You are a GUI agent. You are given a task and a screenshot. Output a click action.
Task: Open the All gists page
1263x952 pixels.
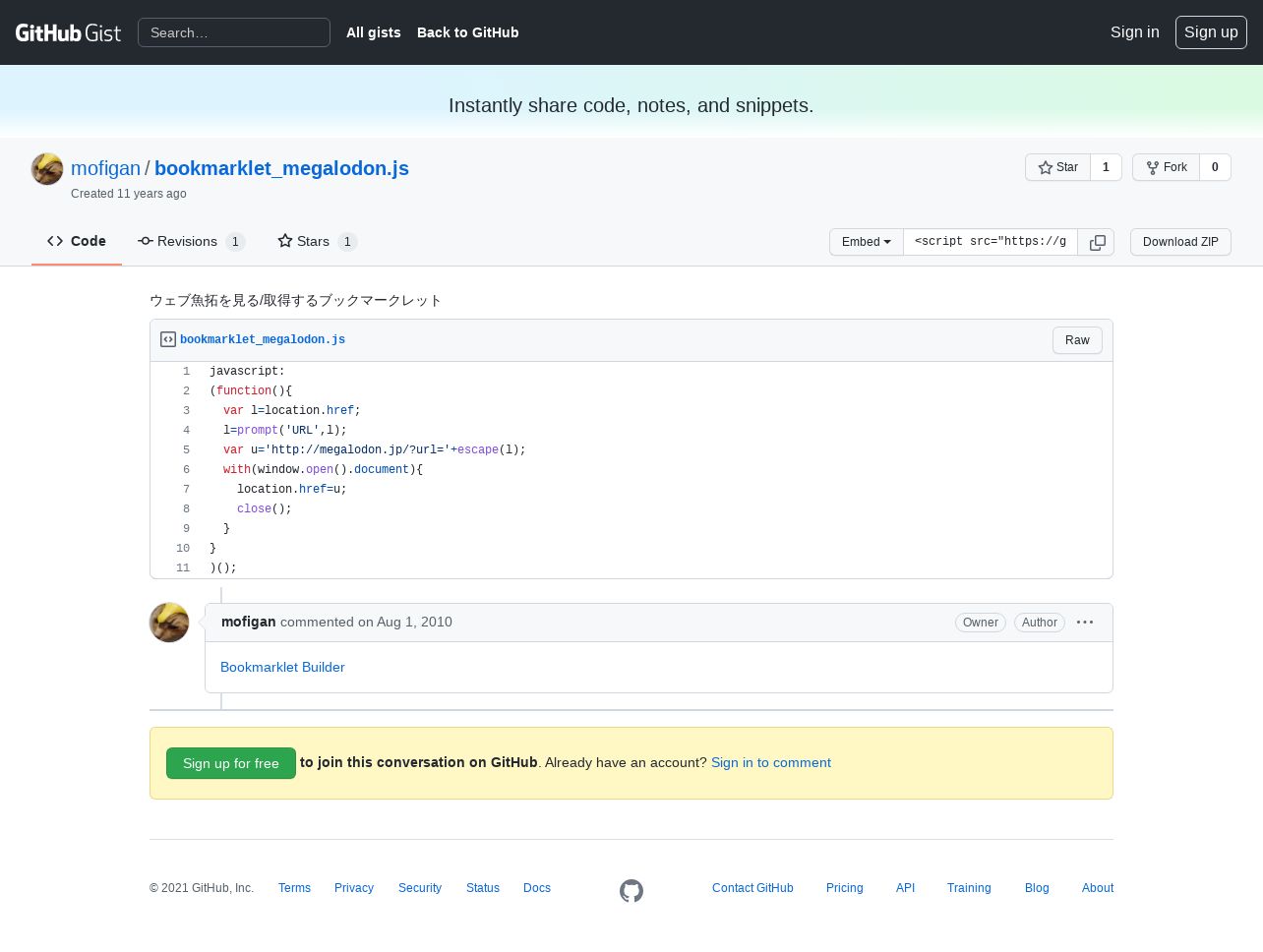[x=374, y=32]
